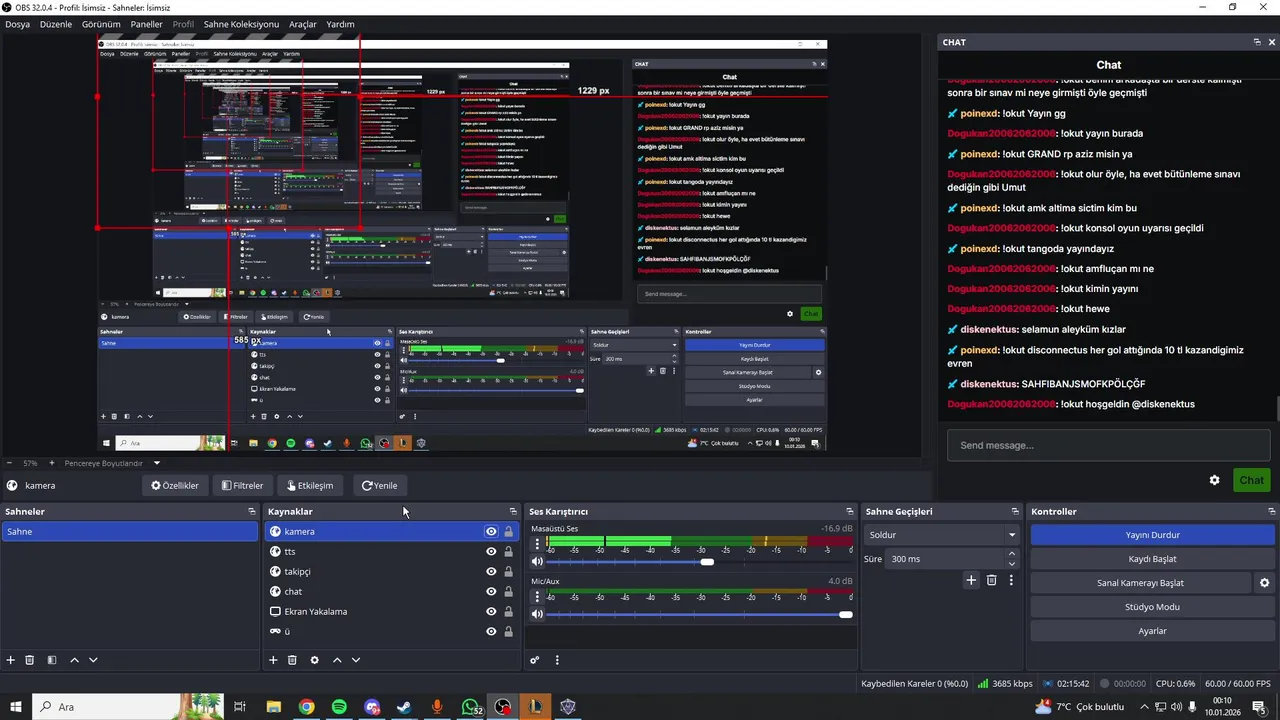Adjust Mic/Aux volume slider handle
The width and height of the screenshot is (1280, 720).
(x=846, y=614)
